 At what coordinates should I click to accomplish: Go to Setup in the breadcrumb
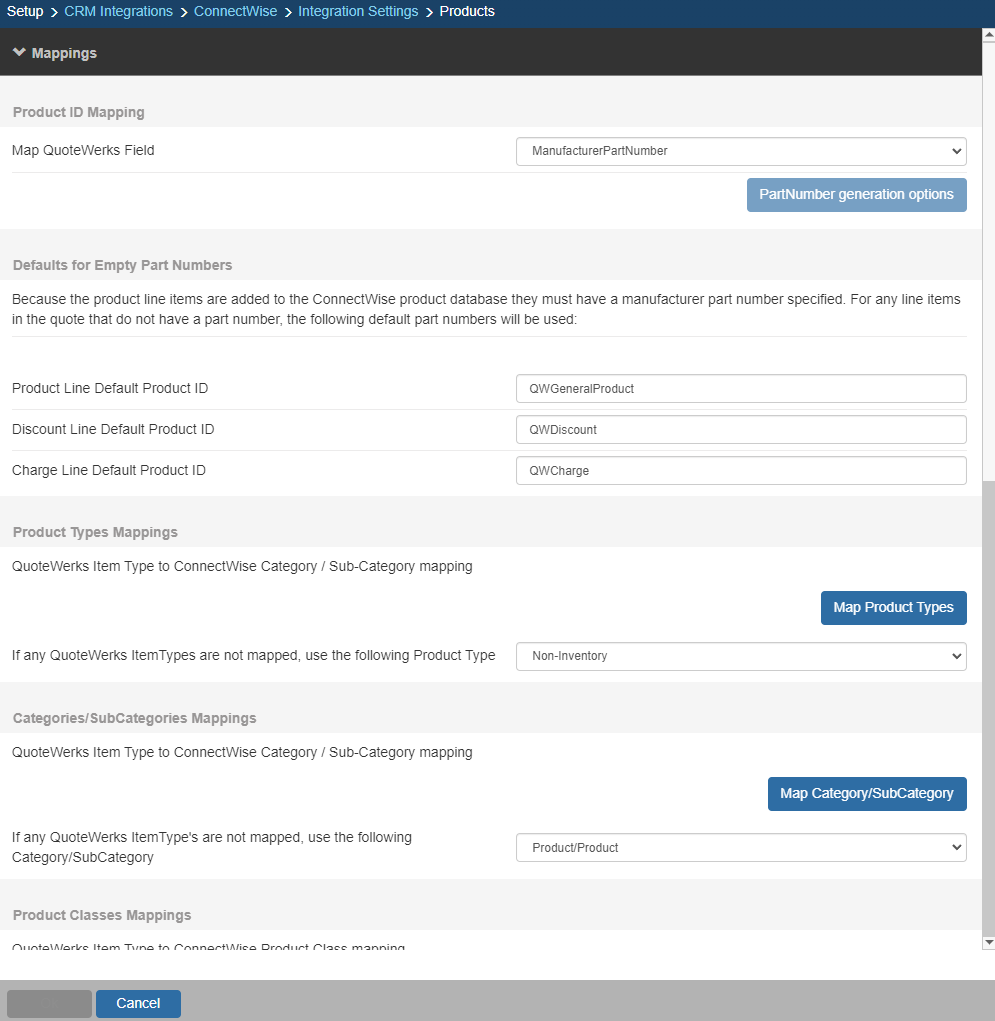click(x=25, y=11)
